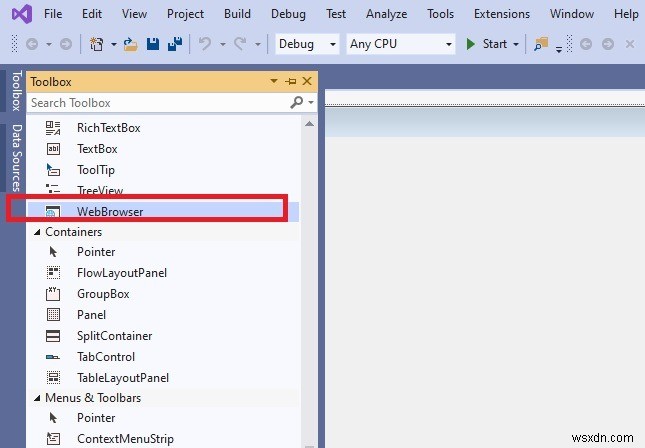Screen dimensions: 645x448
Task: Close the Toolbox panel
Action: (x=307, y=81)
